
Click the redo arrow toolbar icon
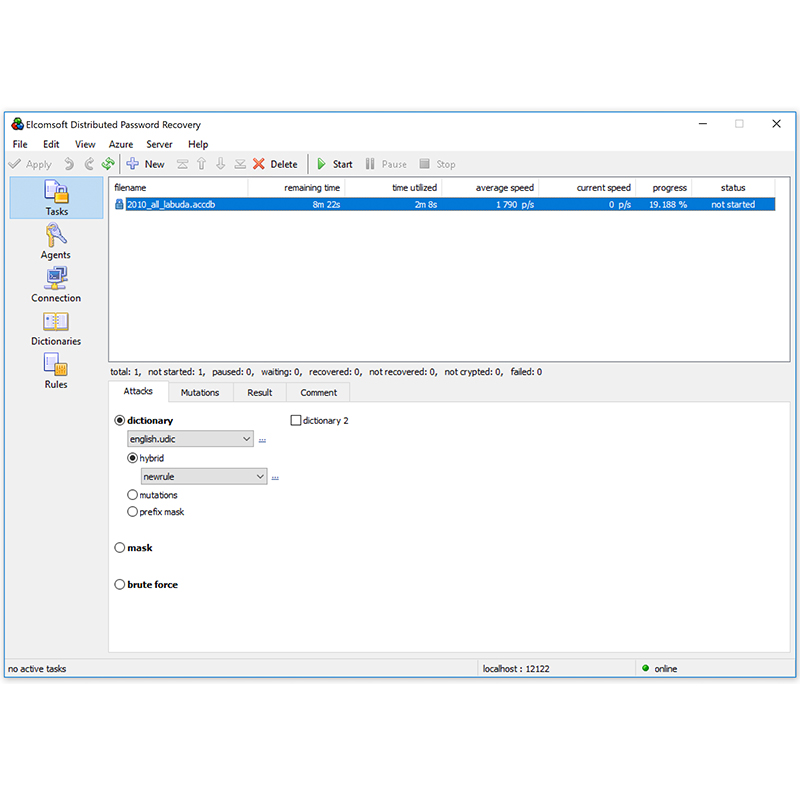[89, 164]
